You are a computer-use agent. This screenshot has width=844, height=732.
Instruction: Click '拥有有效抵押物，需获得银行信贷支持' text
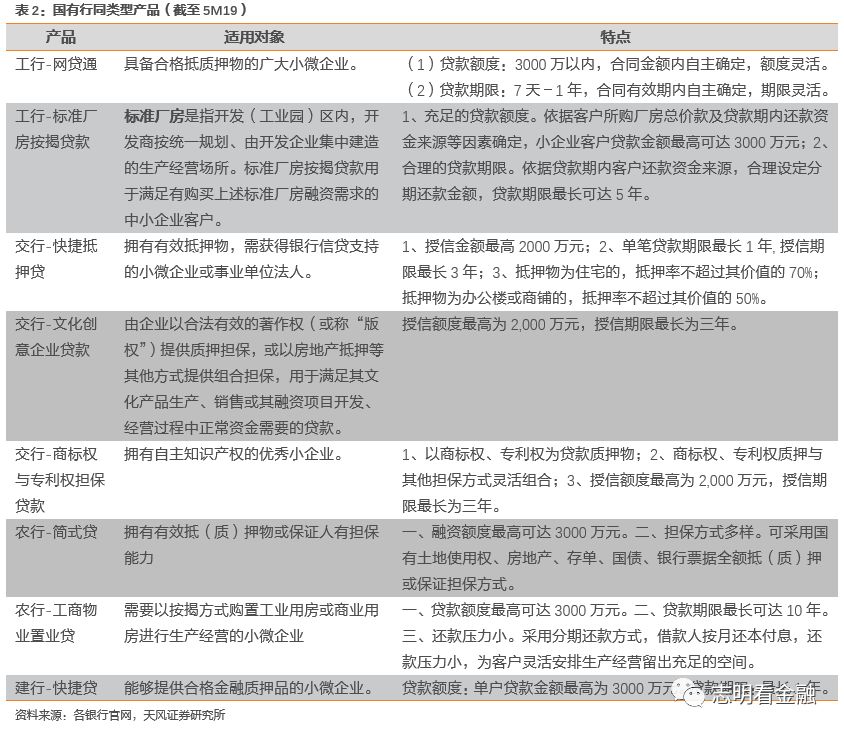(x=251, y=246)
